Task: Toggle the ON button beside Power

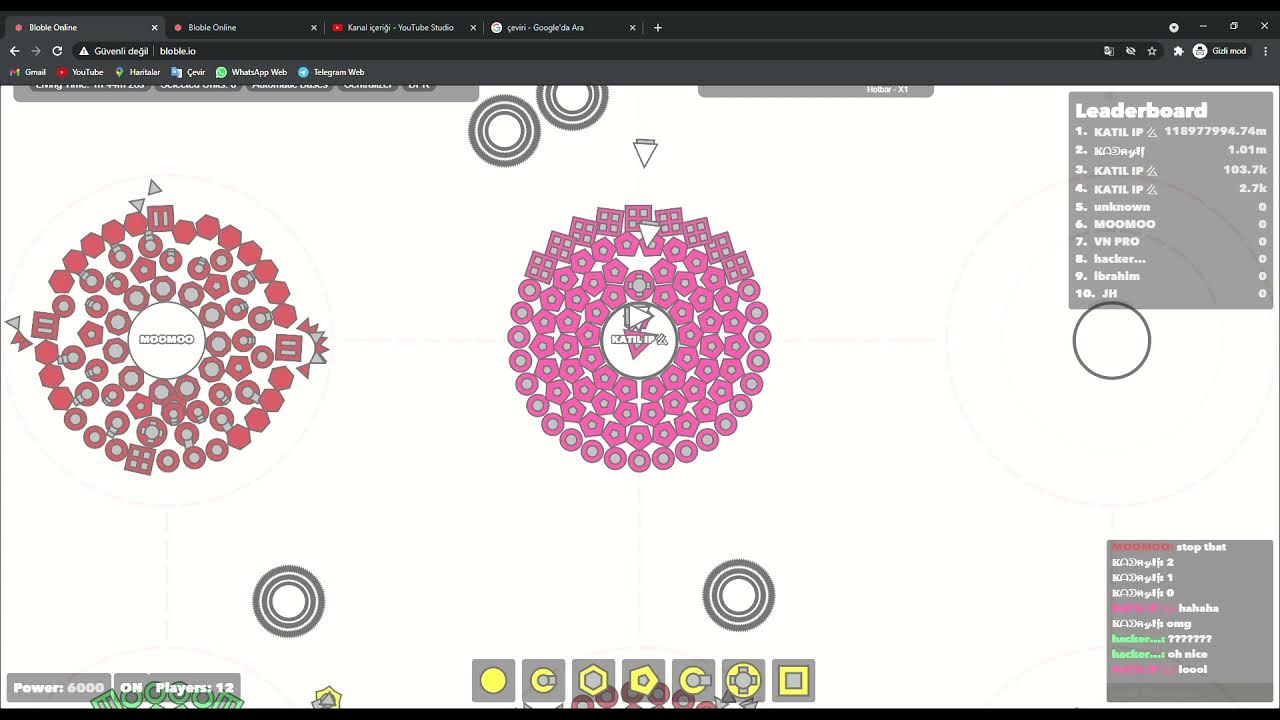Action: [131, 688]
